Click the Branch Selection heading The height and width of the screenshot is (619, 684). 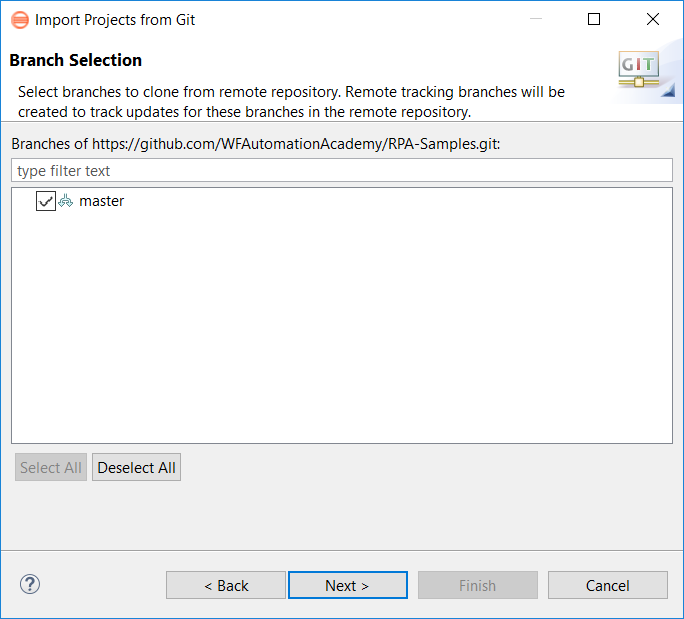click(x=75, y=60)
